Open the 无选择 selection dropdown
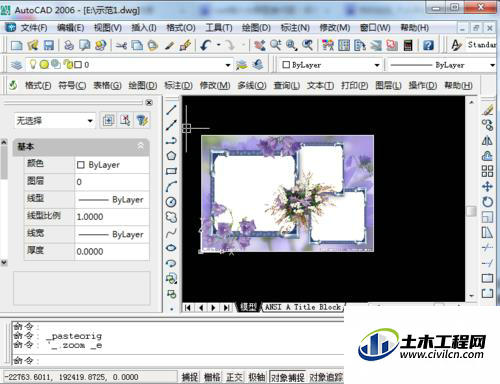Screen dimensions: 500x384 click(55, 120)
